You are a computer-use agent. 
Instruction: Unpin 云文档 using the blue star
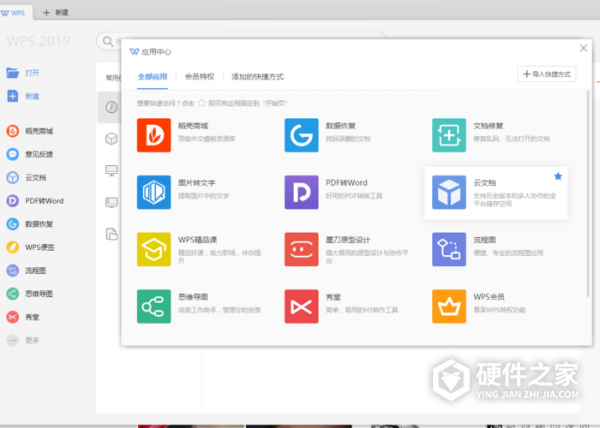click(558, 176)
